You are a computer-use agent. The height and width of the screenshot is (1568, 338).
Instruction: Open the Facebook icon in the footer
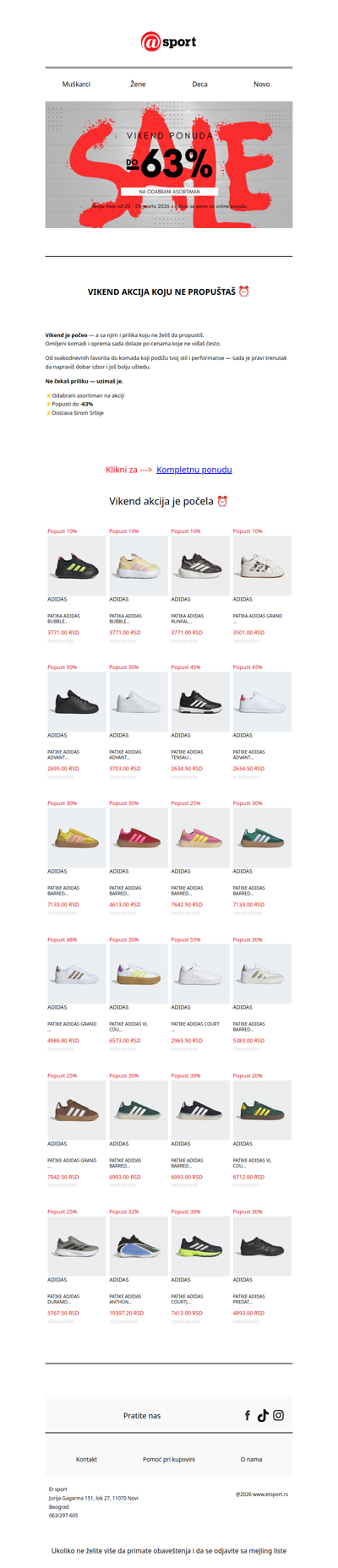[x=248, y=1415]
